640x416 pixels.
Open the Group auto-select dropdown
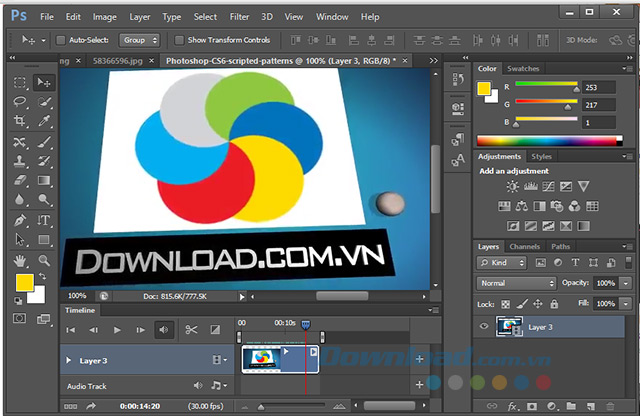pos(139,40)
